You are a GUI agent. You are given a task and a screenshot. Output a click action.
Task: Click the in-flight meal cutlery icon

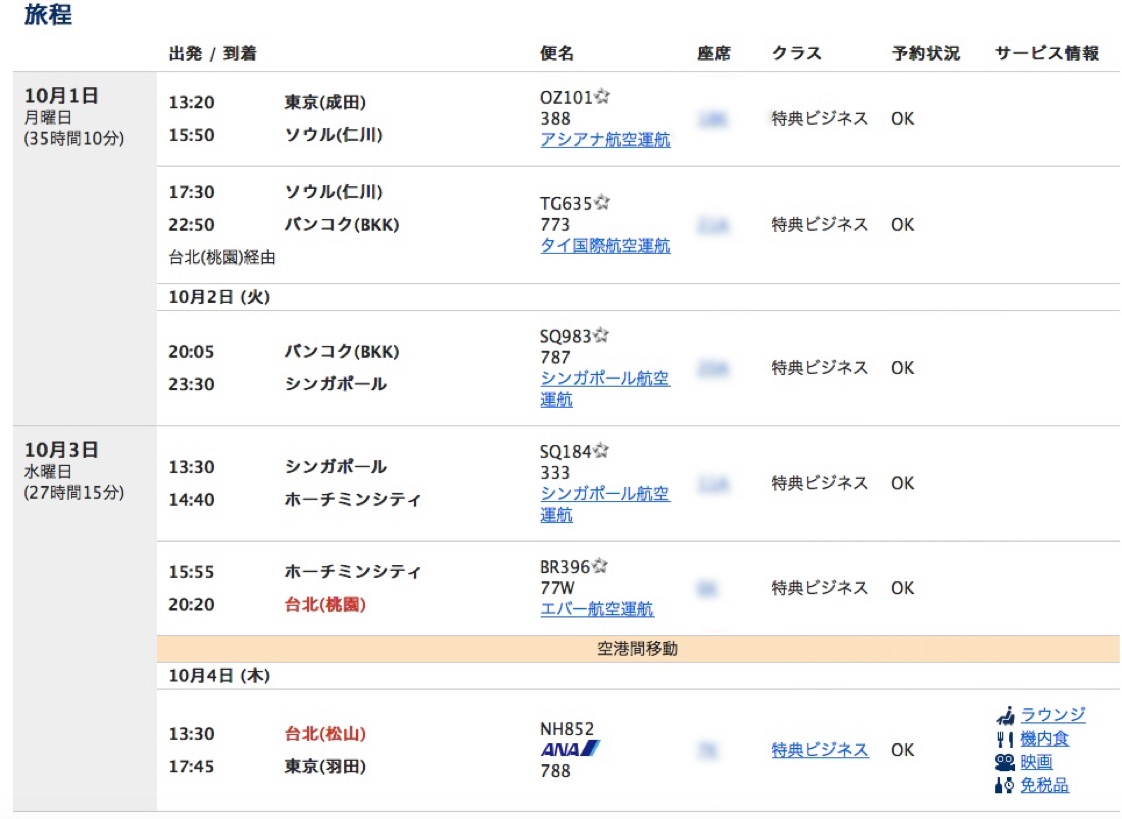[x=1005, y=739]
